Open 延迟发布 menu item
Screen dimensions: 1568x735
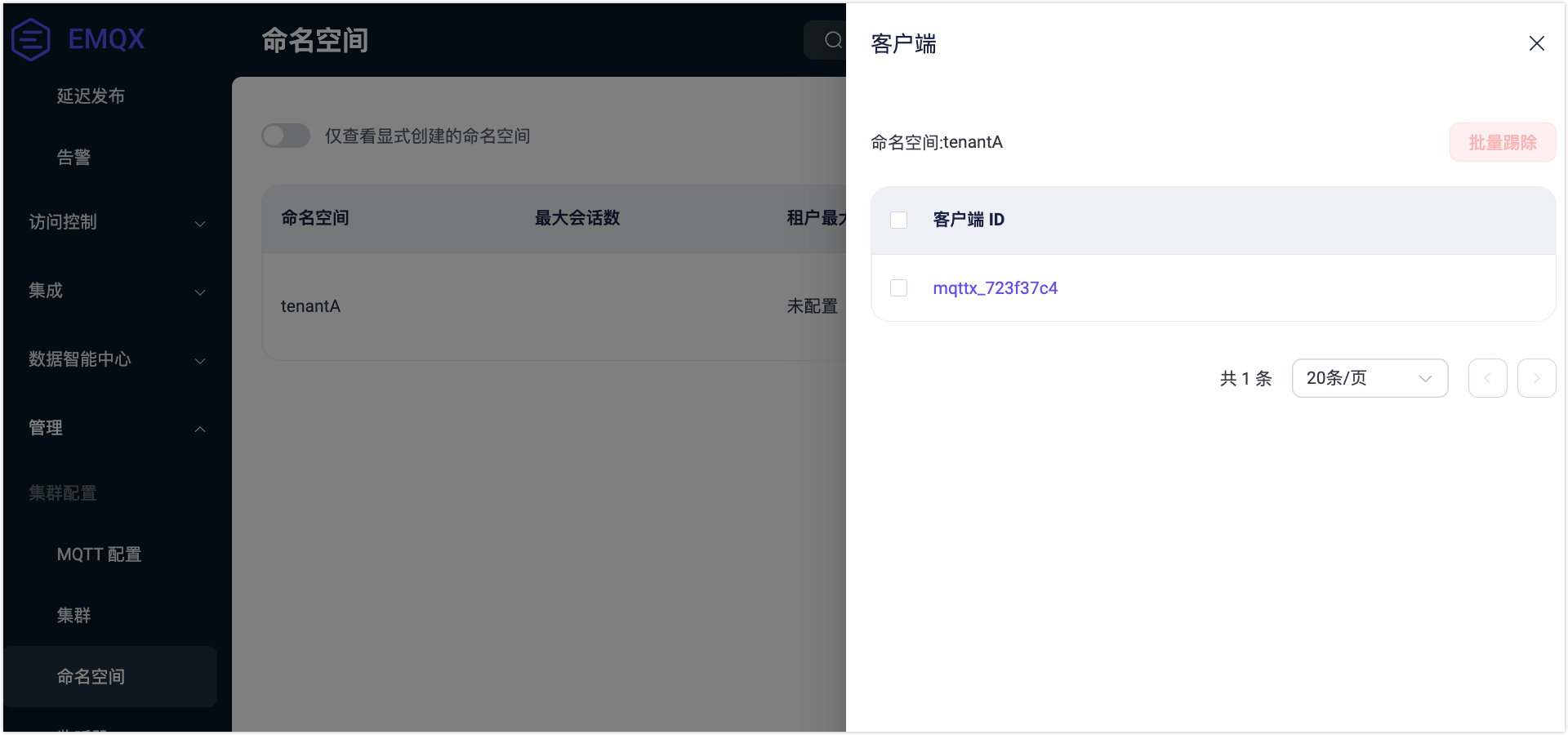pyautogui.click(x=91, y=96)
